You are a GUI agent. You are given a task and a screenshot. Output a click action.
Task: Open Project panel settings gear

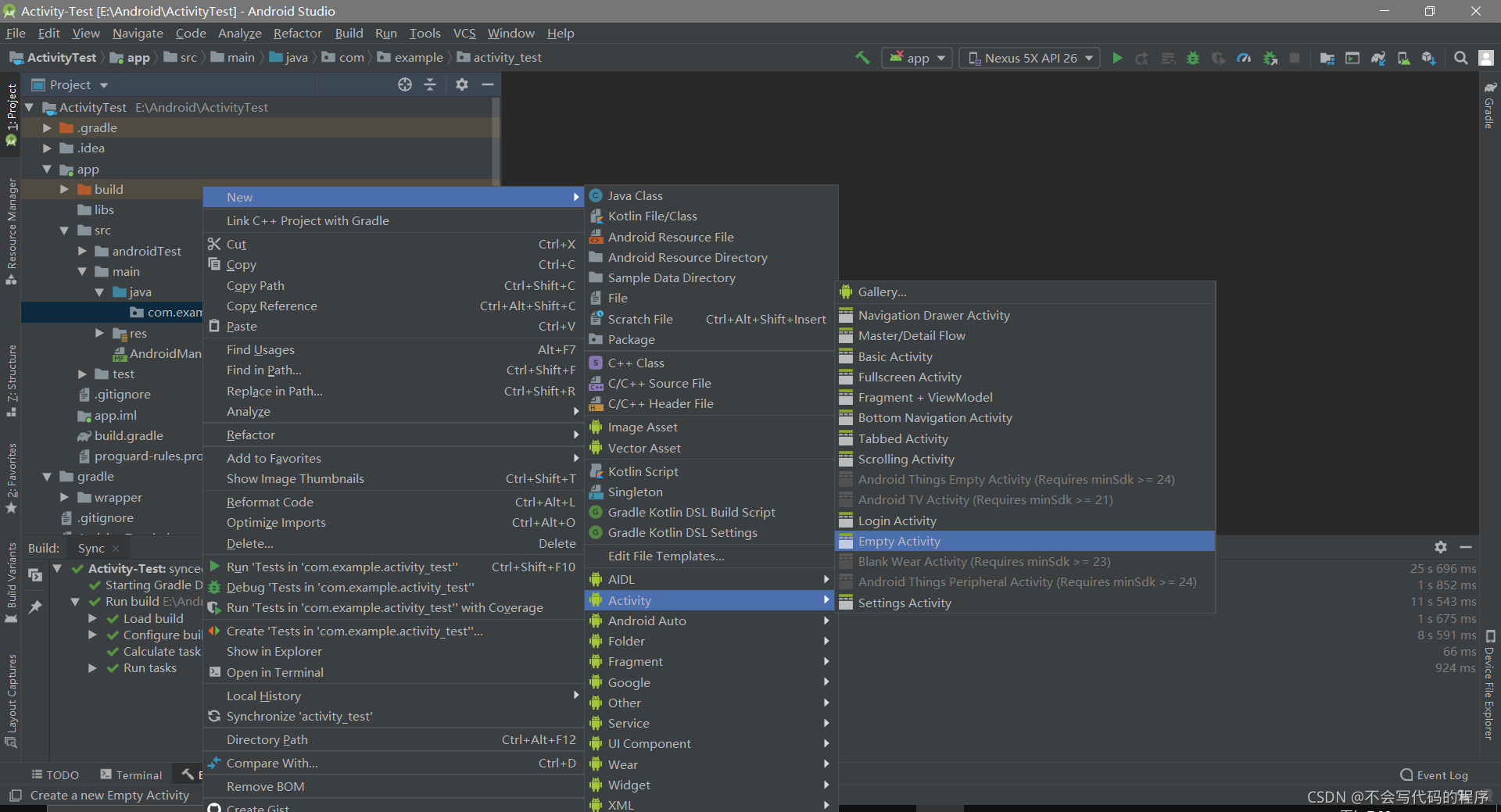462,84
